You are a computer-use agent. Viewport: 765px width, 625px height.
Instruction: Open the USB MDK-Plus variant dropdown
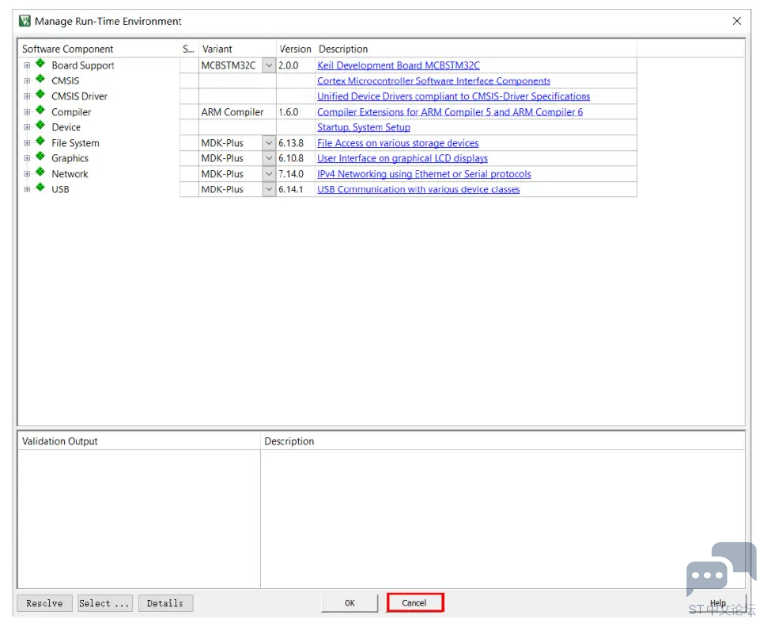click(269, 190)
